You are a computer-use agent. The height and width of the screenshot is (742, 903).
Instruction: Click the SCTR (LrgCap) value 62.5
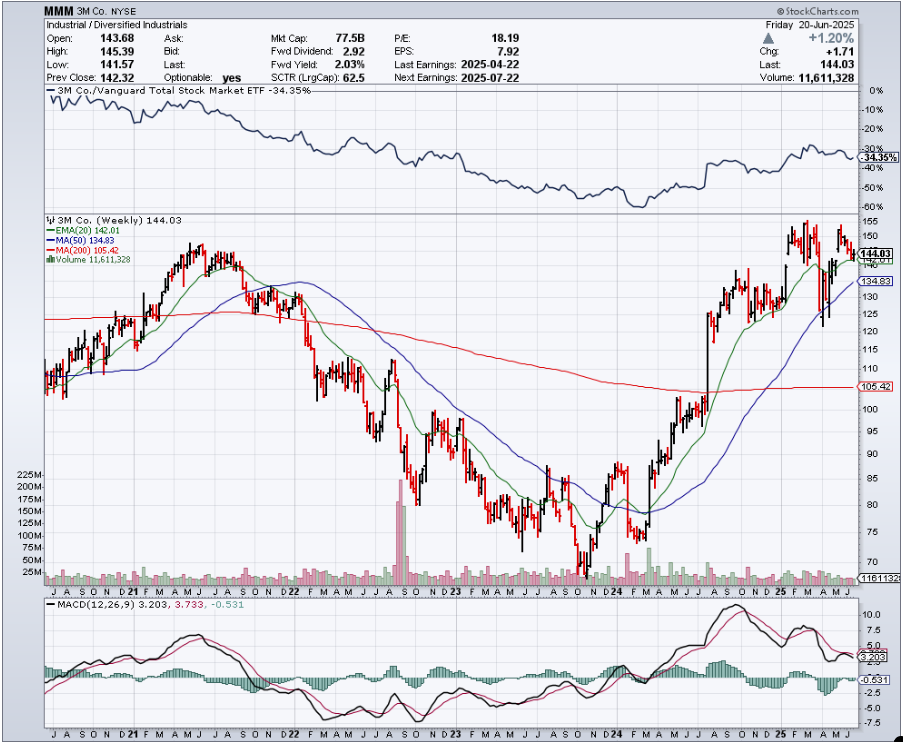(x=354, y=78)
